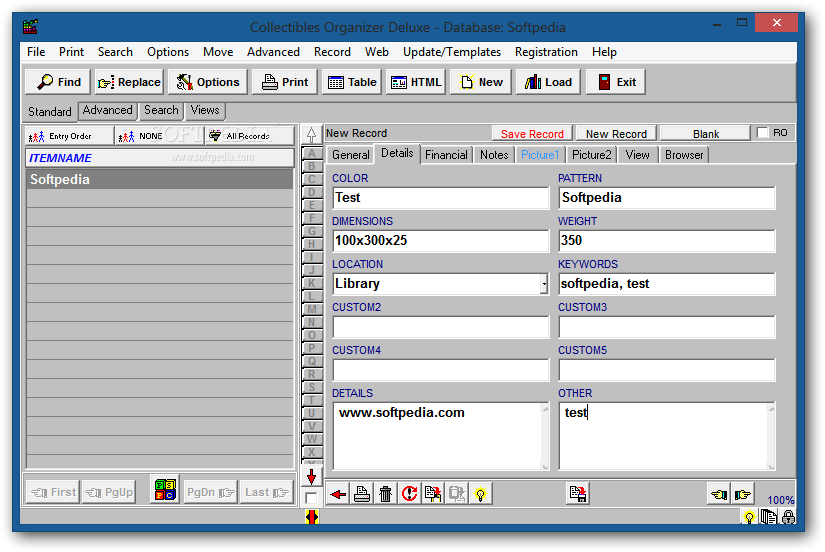The height and width of the screenshot is (552, 825).
Task: Click the empty CUSTOM2 input field
Action: [441, 327]
